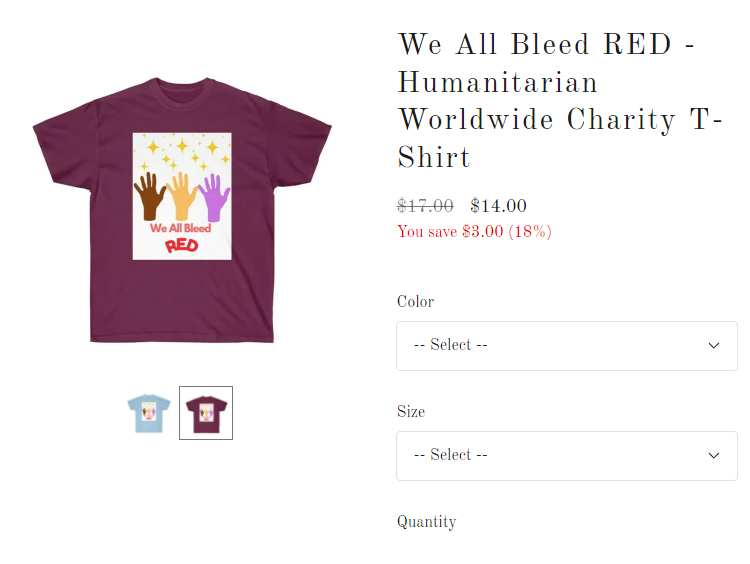Click the Color field label

click(415, 301)
